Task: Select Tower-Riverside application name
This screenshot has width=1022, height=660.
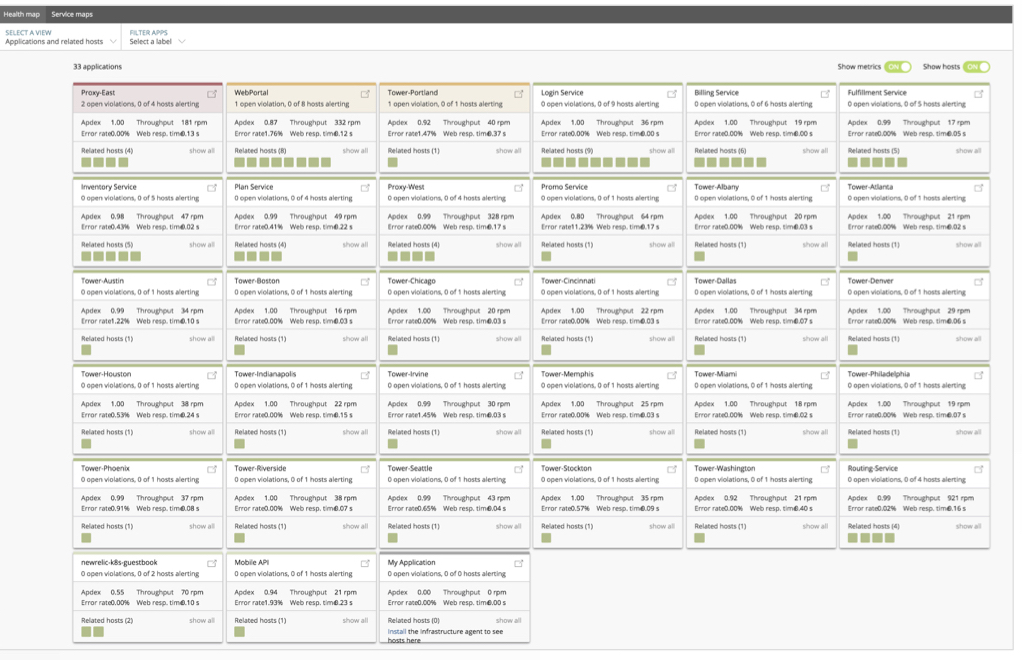Action: pos(260,468)
